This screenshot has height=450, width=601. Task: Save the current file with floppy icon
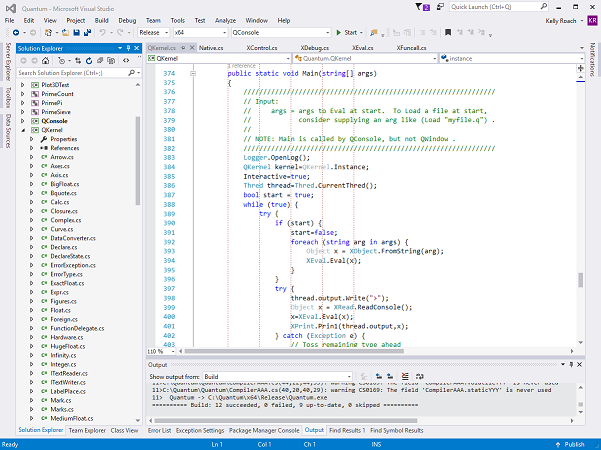pos(76,33)
